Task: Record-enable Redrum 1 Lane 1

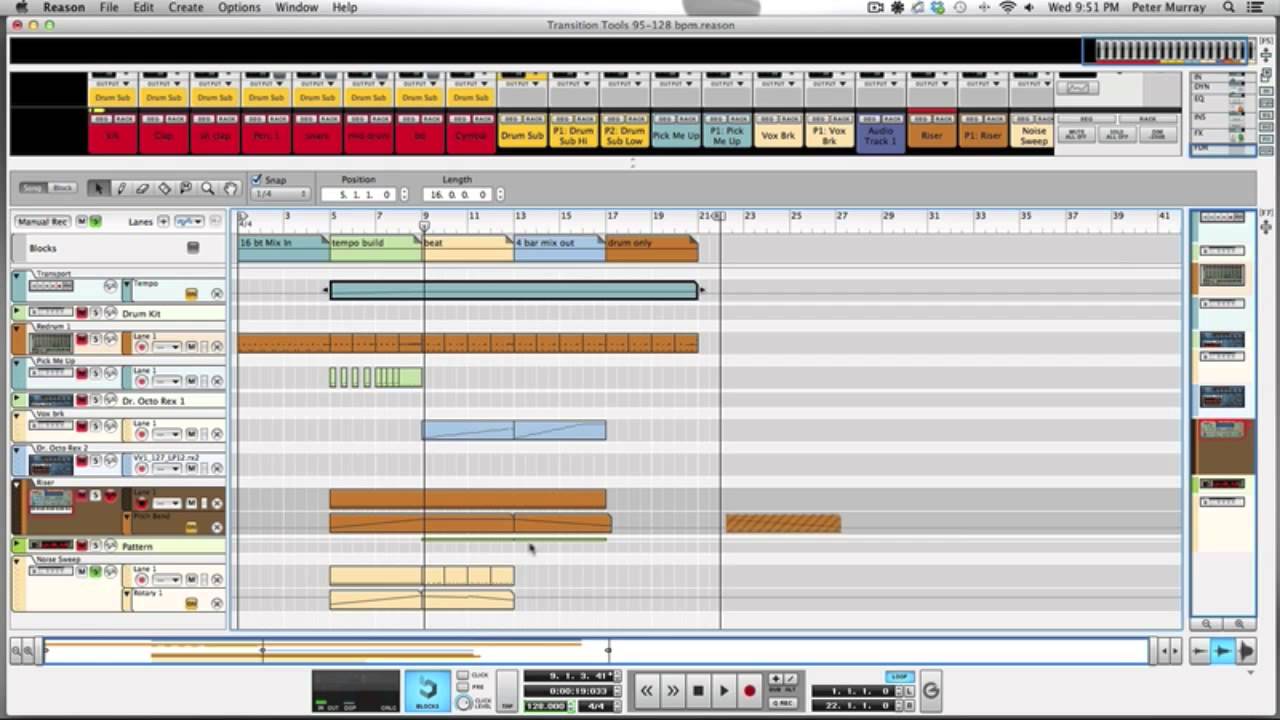Action: (x=142, y=347)
